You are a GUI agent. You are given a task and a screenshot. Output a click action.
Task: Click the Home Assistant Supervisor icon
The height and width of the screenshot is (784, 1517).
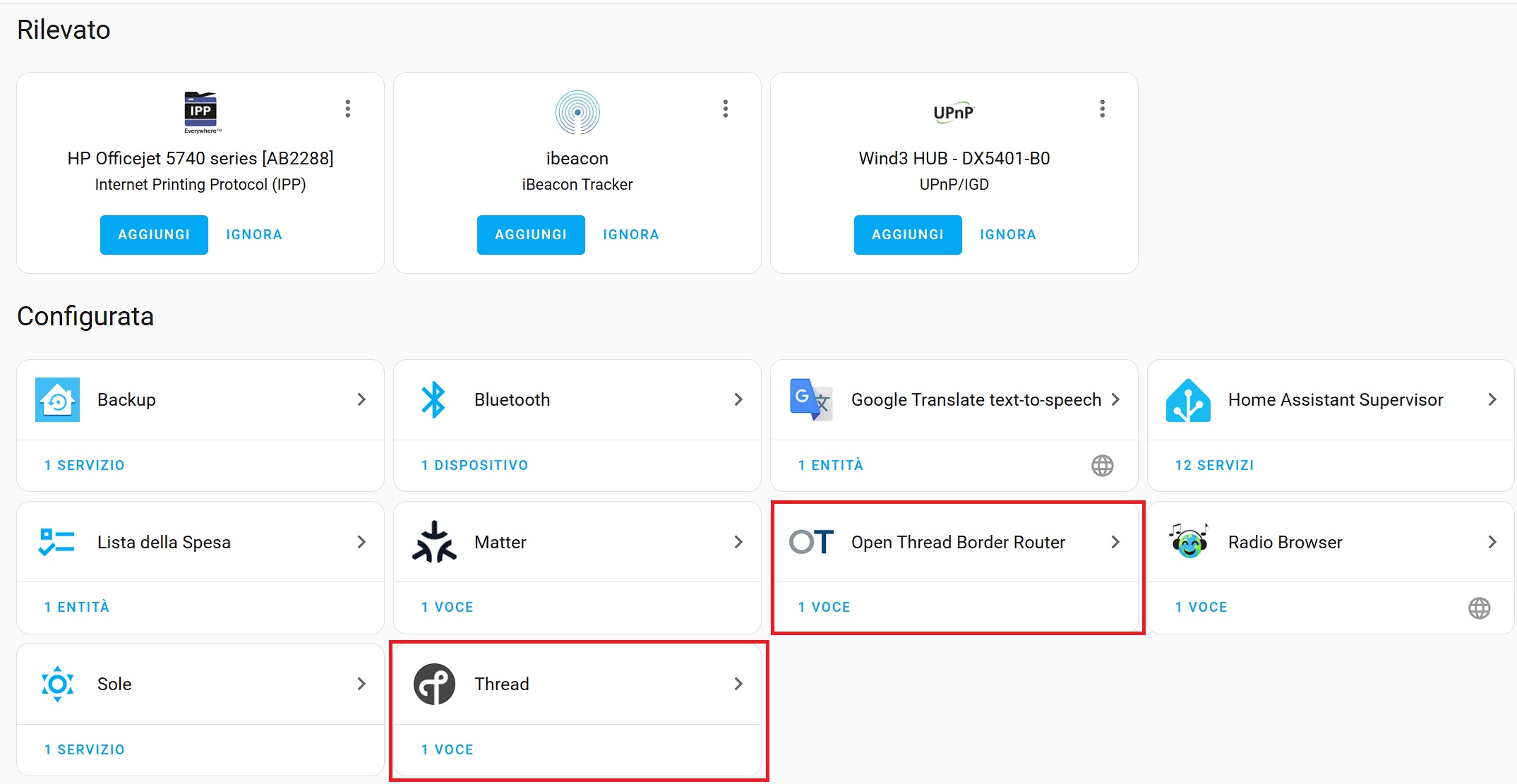tap(1188, 400)
